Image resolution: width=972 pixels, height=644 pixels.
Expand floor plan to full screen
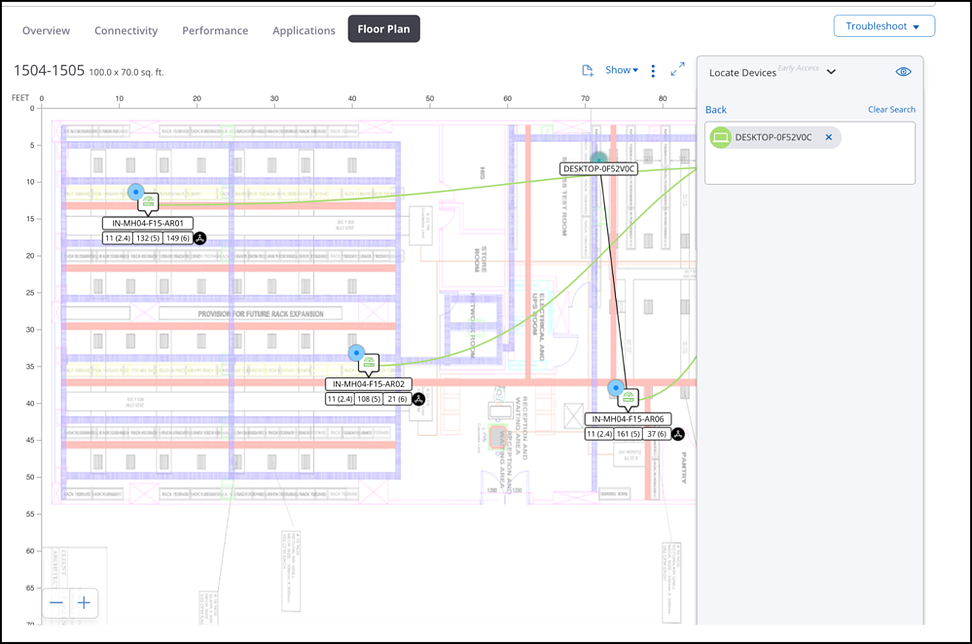[x=678, y=69]
